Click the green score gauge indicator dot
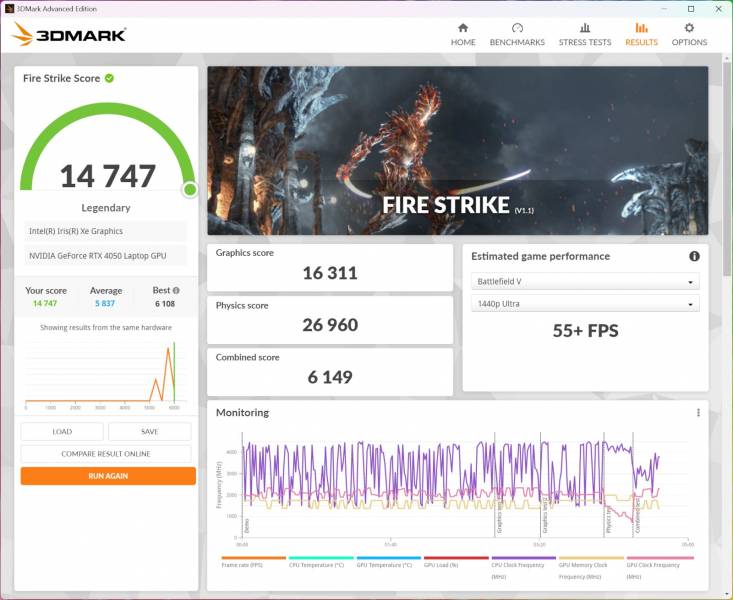Screen dimensions: 733x600 coord(190,189)
